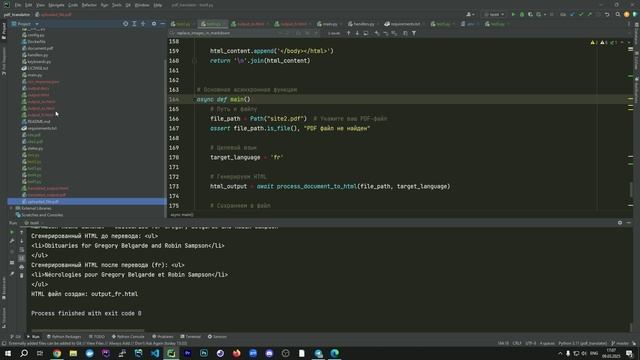Click the rollback undo arrow in top toolbar
This screenshot has height=360, width=640.
point(607,14)
